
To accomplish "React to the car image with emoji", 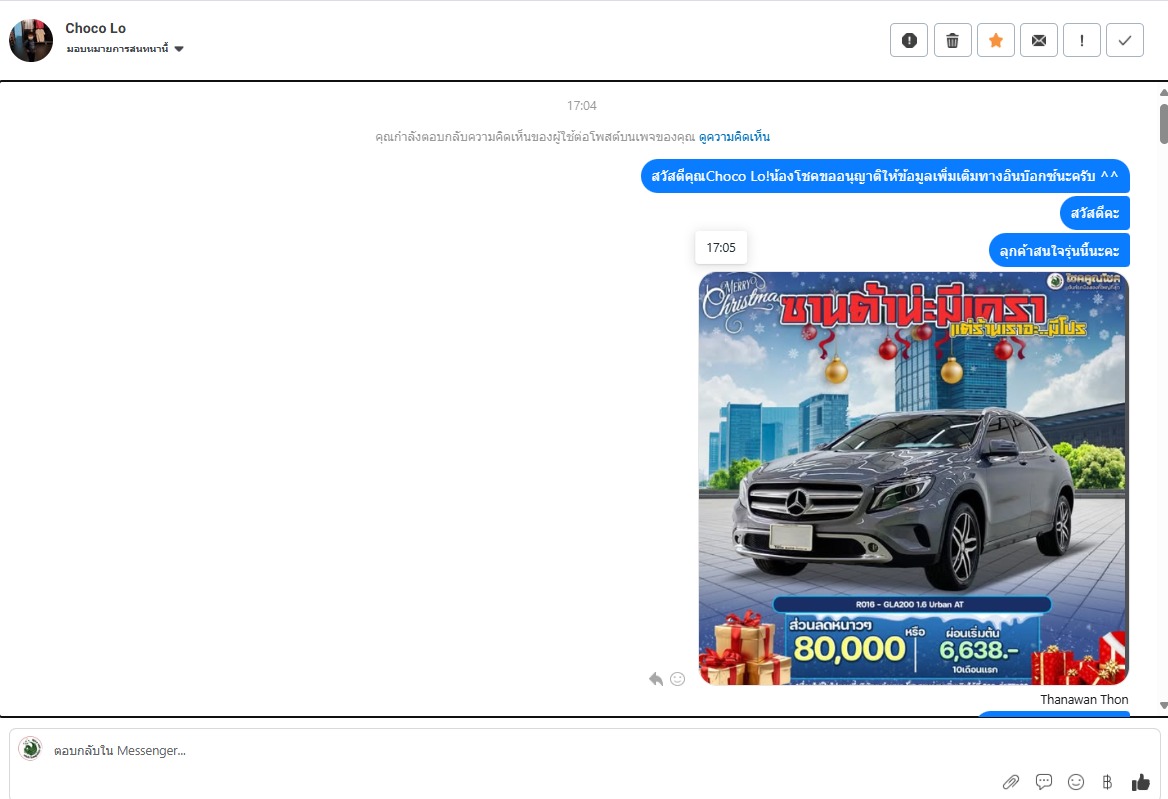I will point(677,679).
